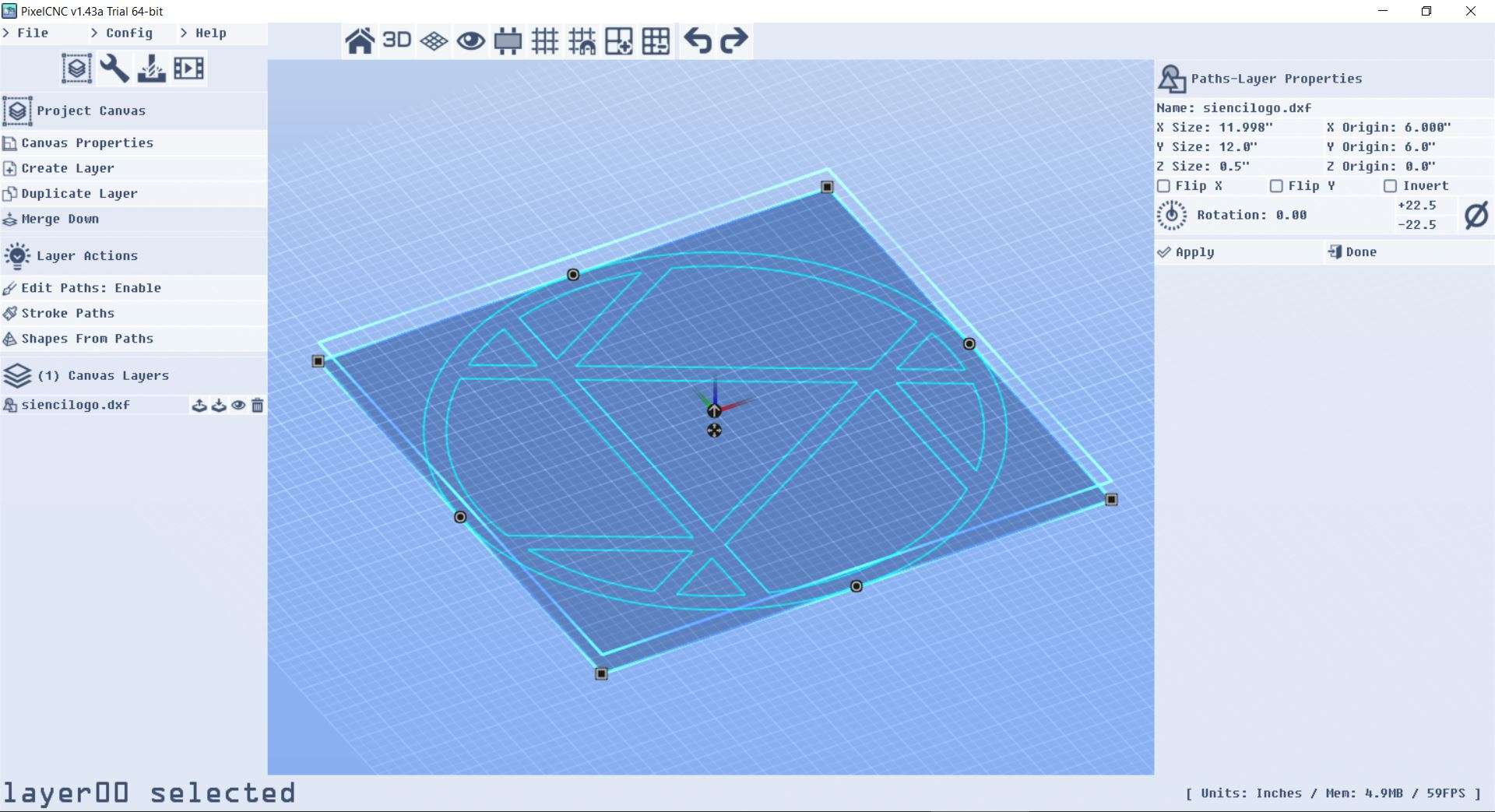Click the X Origin value field
1495x812 pixels.
click(x=1409, y=128)
